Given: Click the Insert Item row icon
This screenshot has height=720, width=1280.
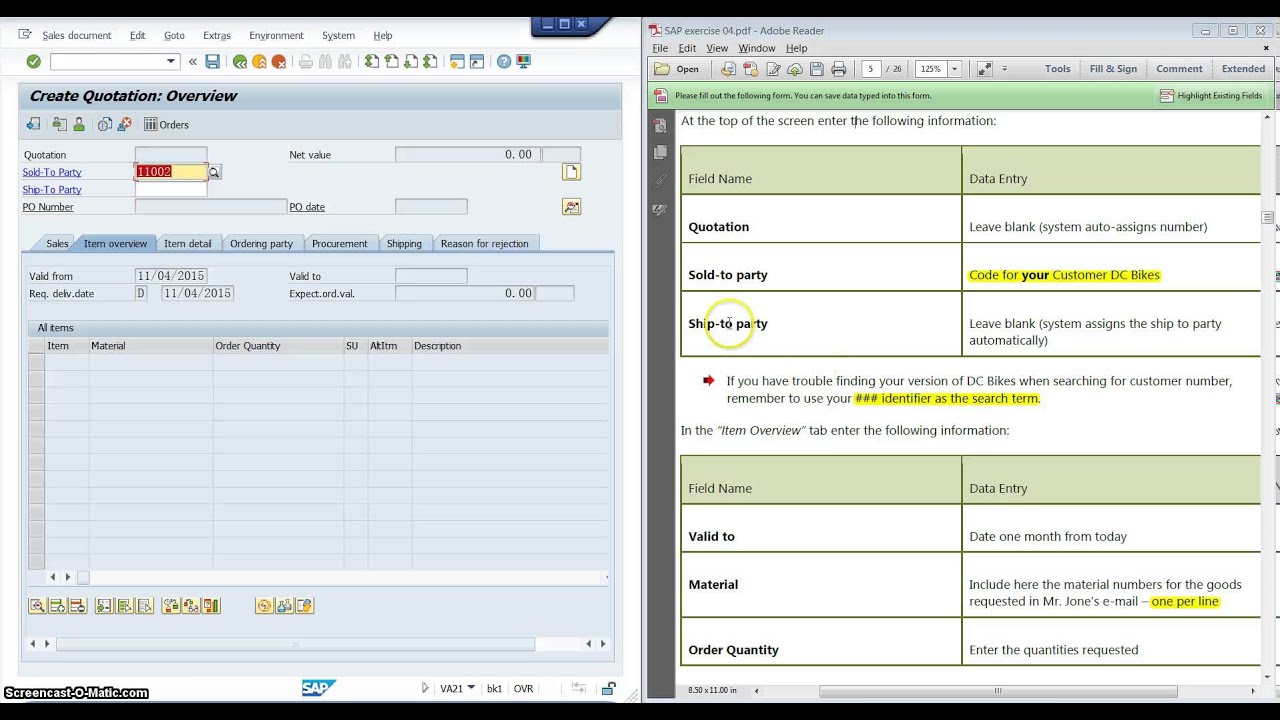Looking at the screenshot, I should (57, 606).
